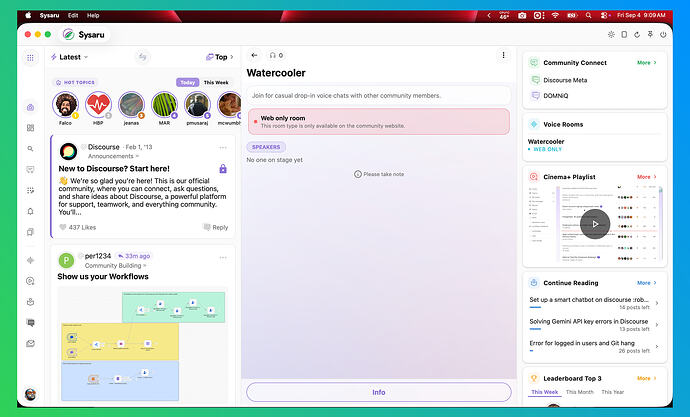Select the This Week hot topics tab
The image size is (690, 417).
click(216, 82)
